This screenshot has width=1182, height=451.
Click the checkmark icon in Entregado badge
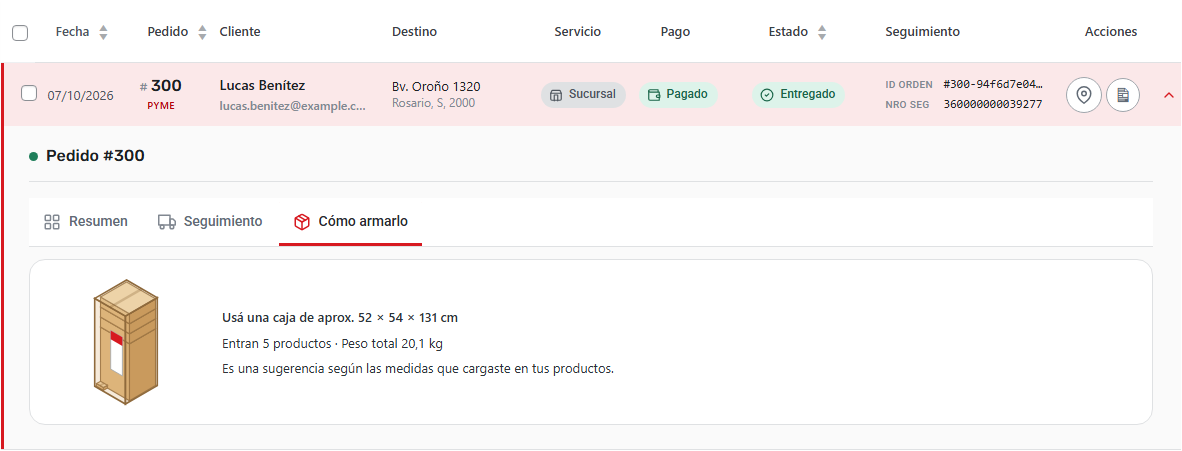[x=767, y=95]
